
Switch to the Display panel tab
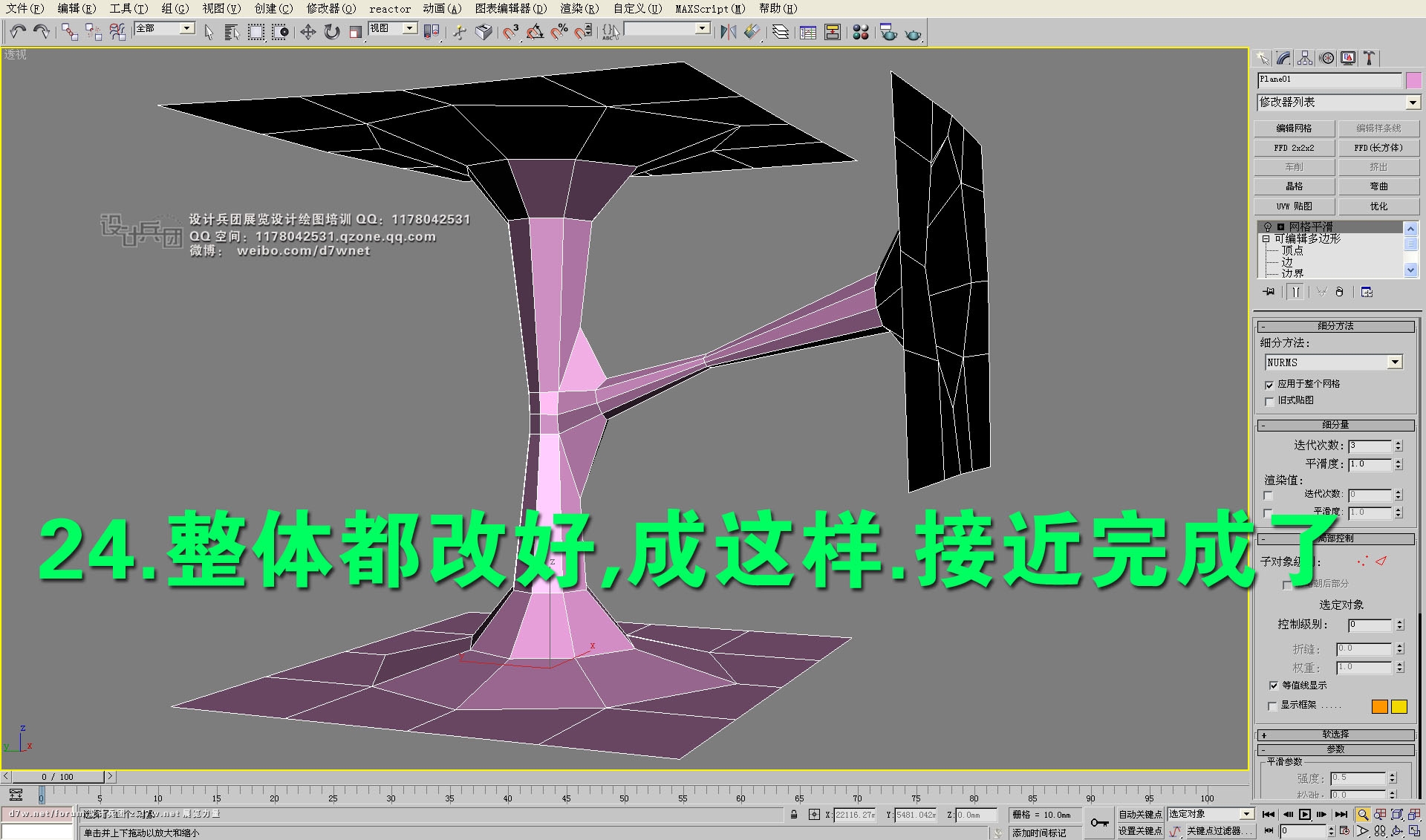point(1348,58)
